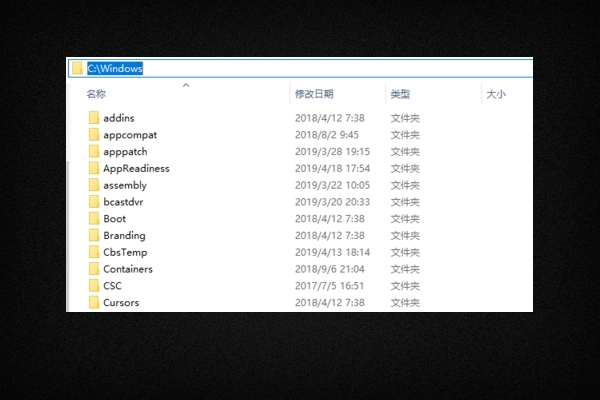Click the folder icon in address bar

[77, 69]
